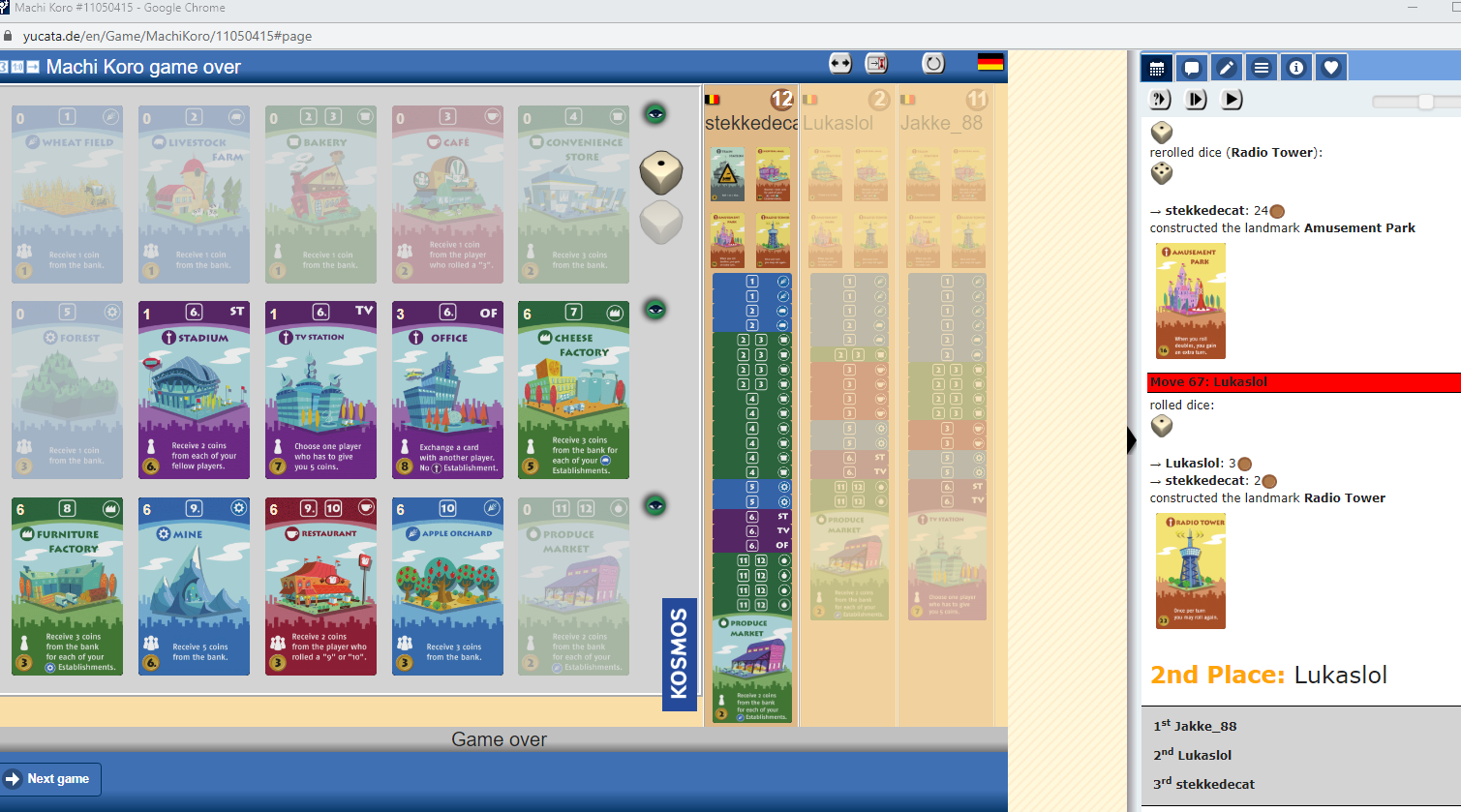This screenshot has width=1461, height=812.
Task: Click the step-forward playback button
Action: click(x=1196, y=99)
